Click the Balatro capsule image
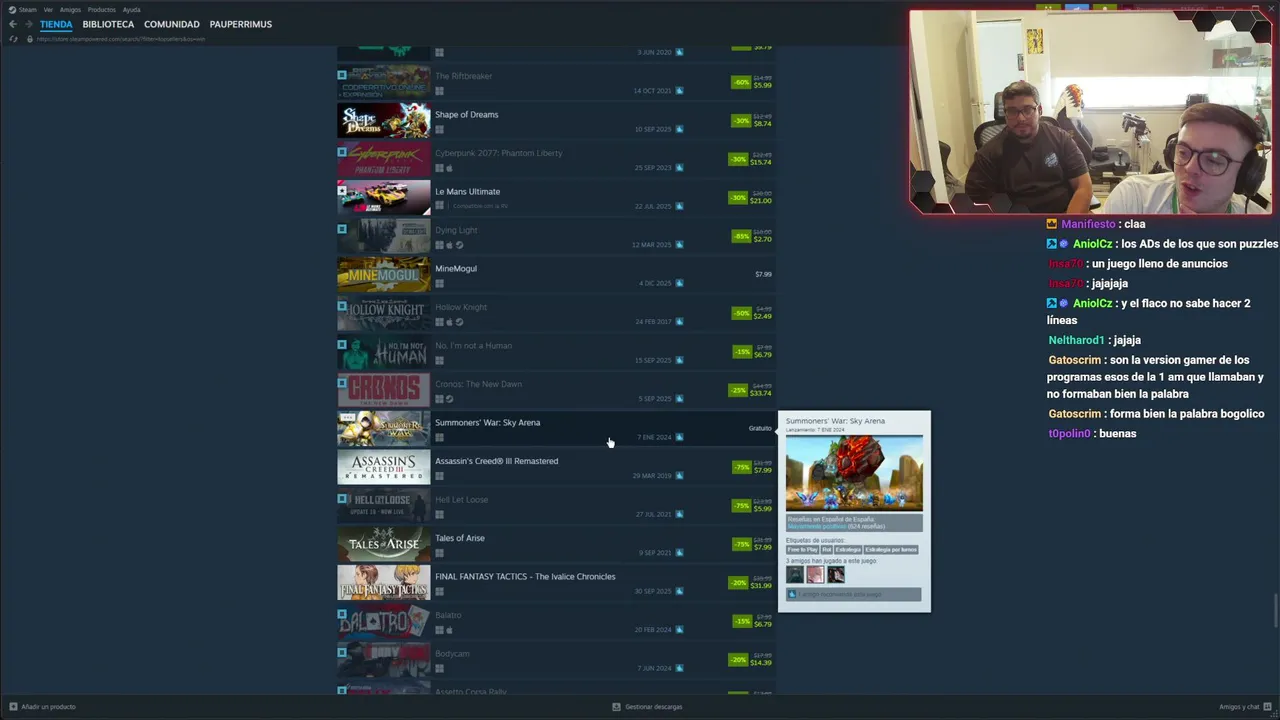The height and width of the screenshot is (720, 1280). (383, 622)
